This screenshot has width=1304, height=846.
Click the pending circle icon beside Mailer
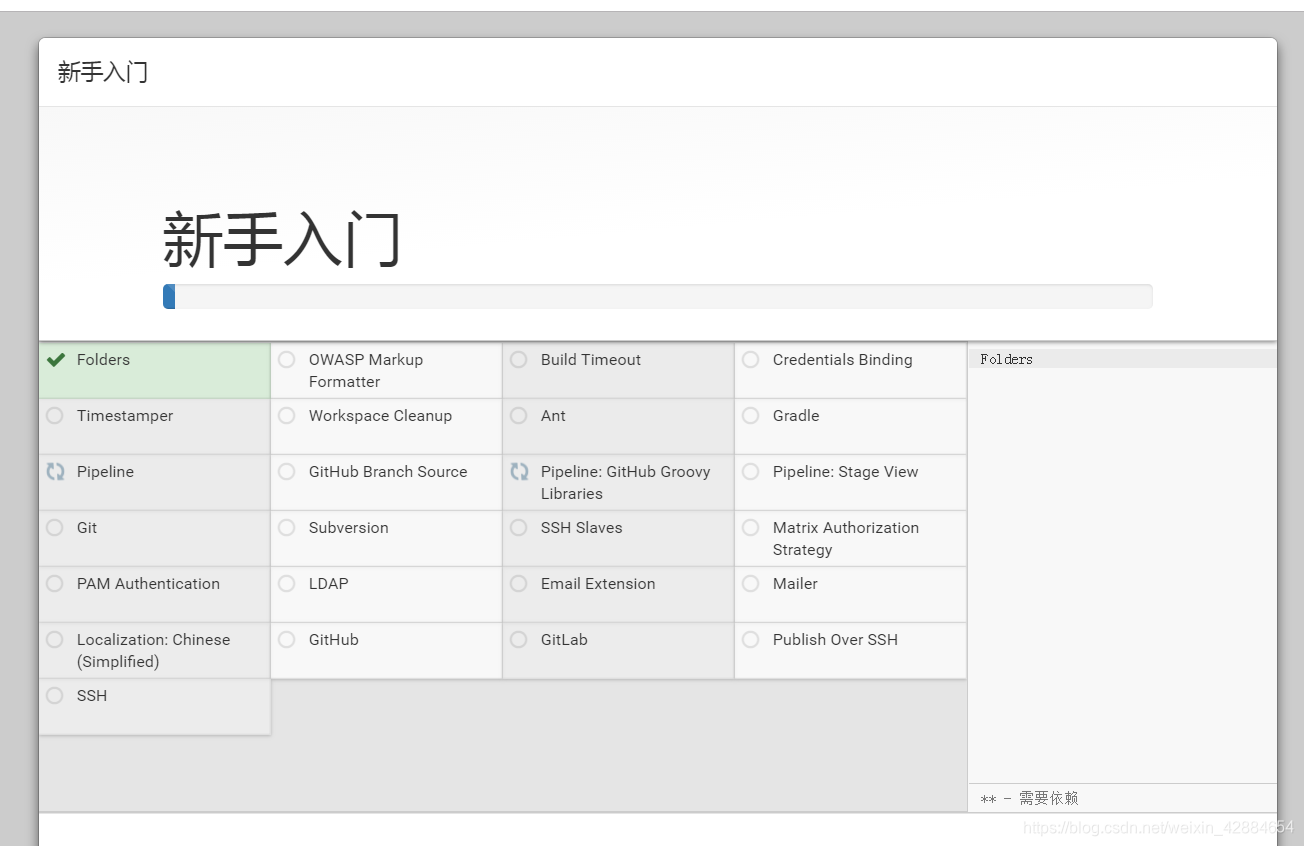pos(751,584)
